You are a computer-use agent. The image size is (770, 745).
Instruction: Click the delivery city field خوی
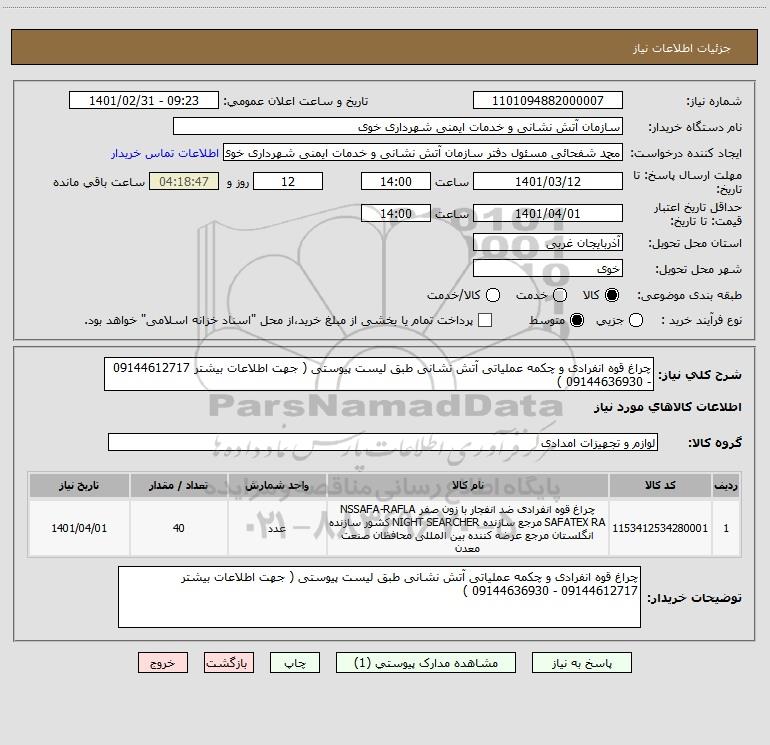click(548, 268)
